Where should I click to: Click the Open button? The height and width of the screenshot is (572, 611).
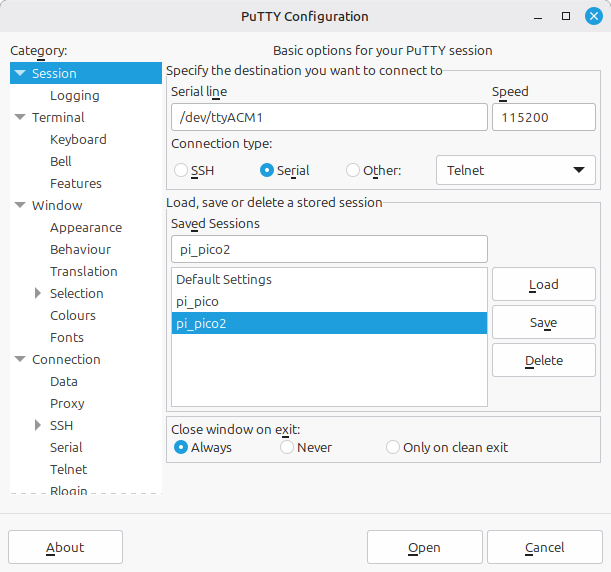click(424, 547)
